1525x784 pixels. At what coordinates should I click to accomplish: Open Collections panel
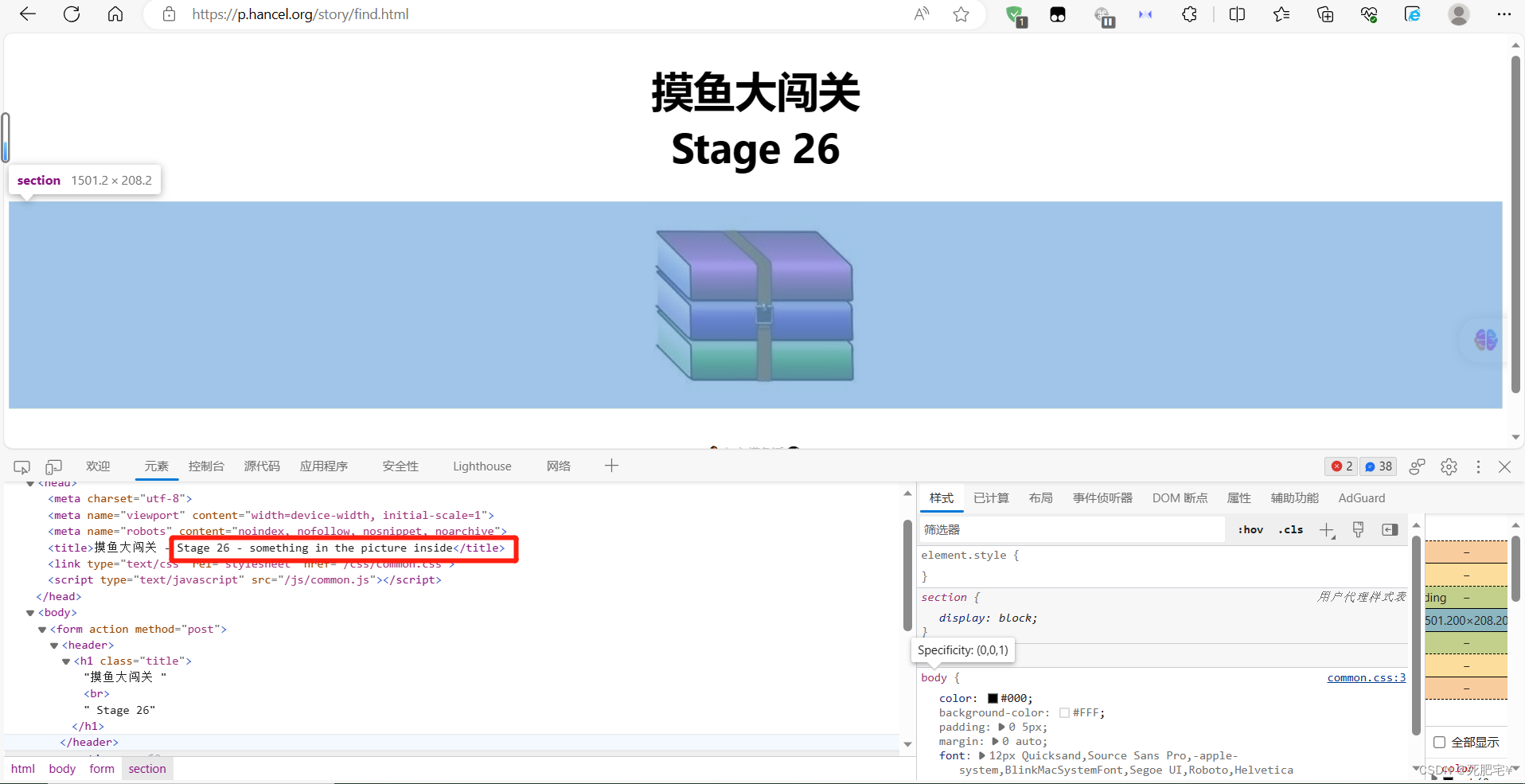coord(1325,14)
